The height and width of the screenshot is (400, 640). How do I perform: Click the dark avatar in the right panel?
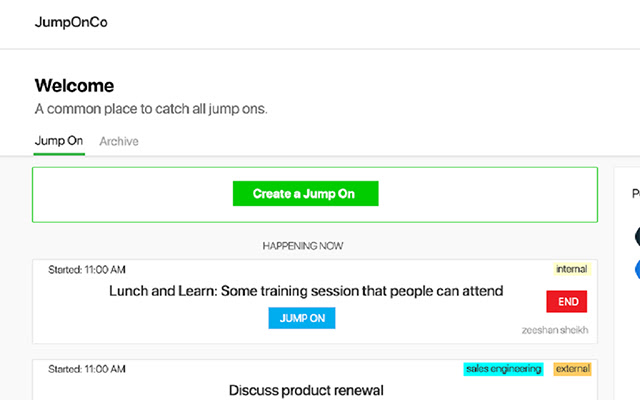[x=637, y=236]
